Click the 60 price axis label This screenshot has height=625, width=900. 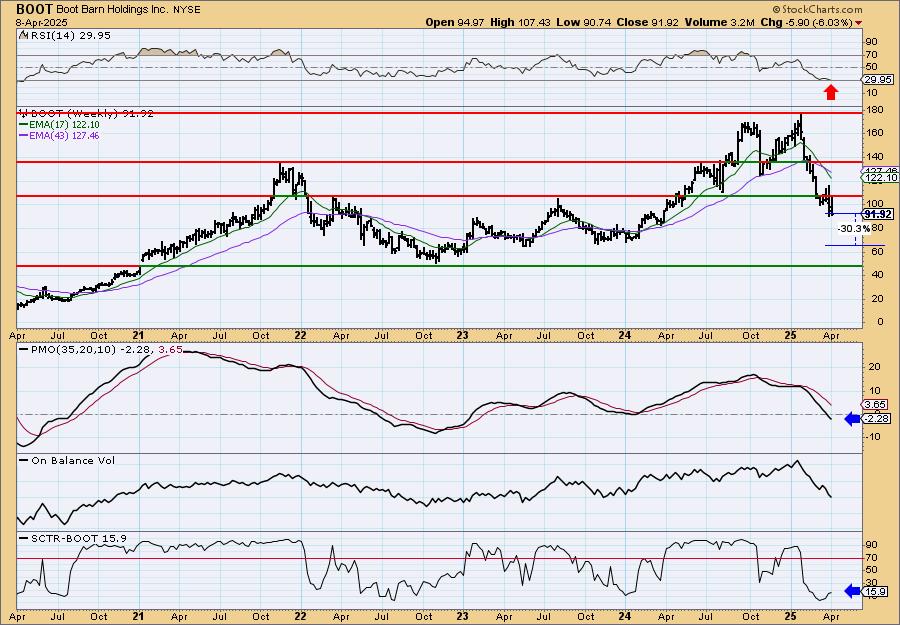877,251
